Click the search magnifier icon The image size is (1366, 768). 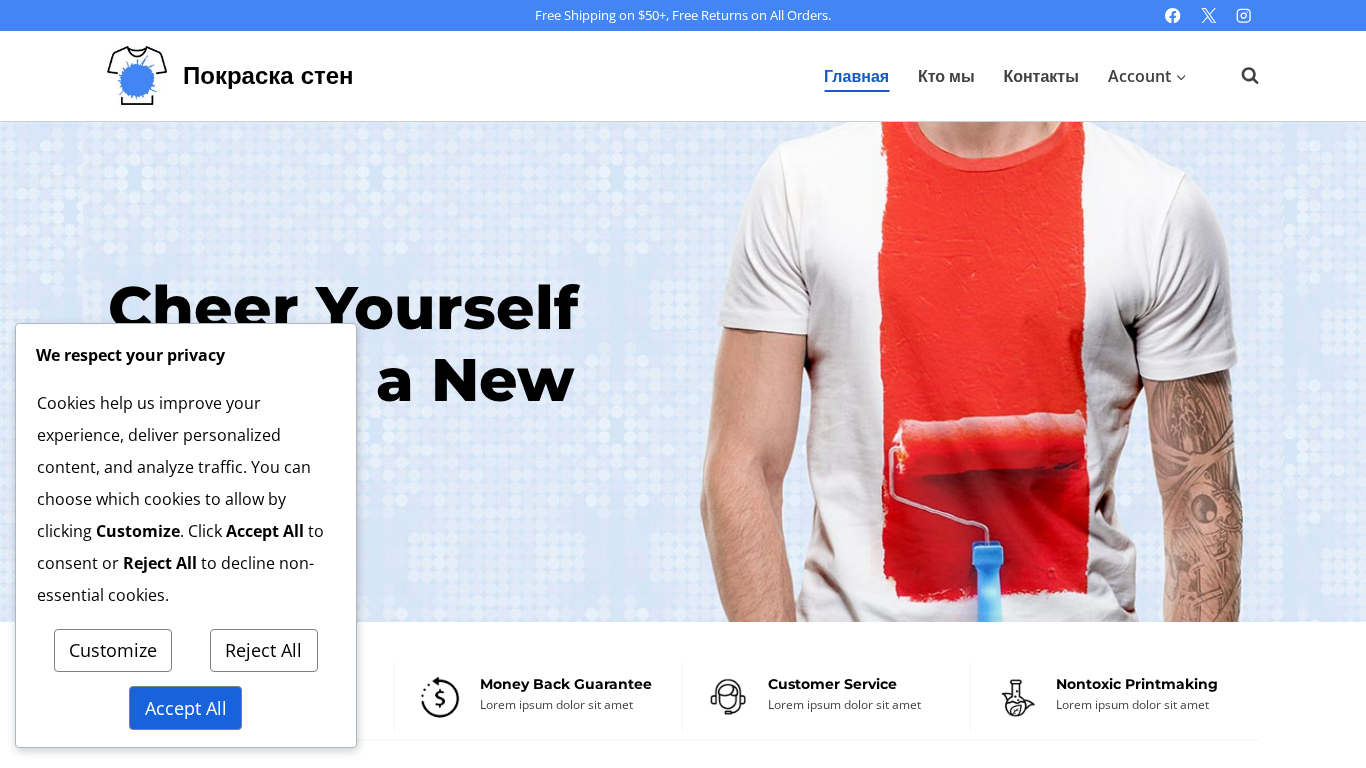[1250, 76]
